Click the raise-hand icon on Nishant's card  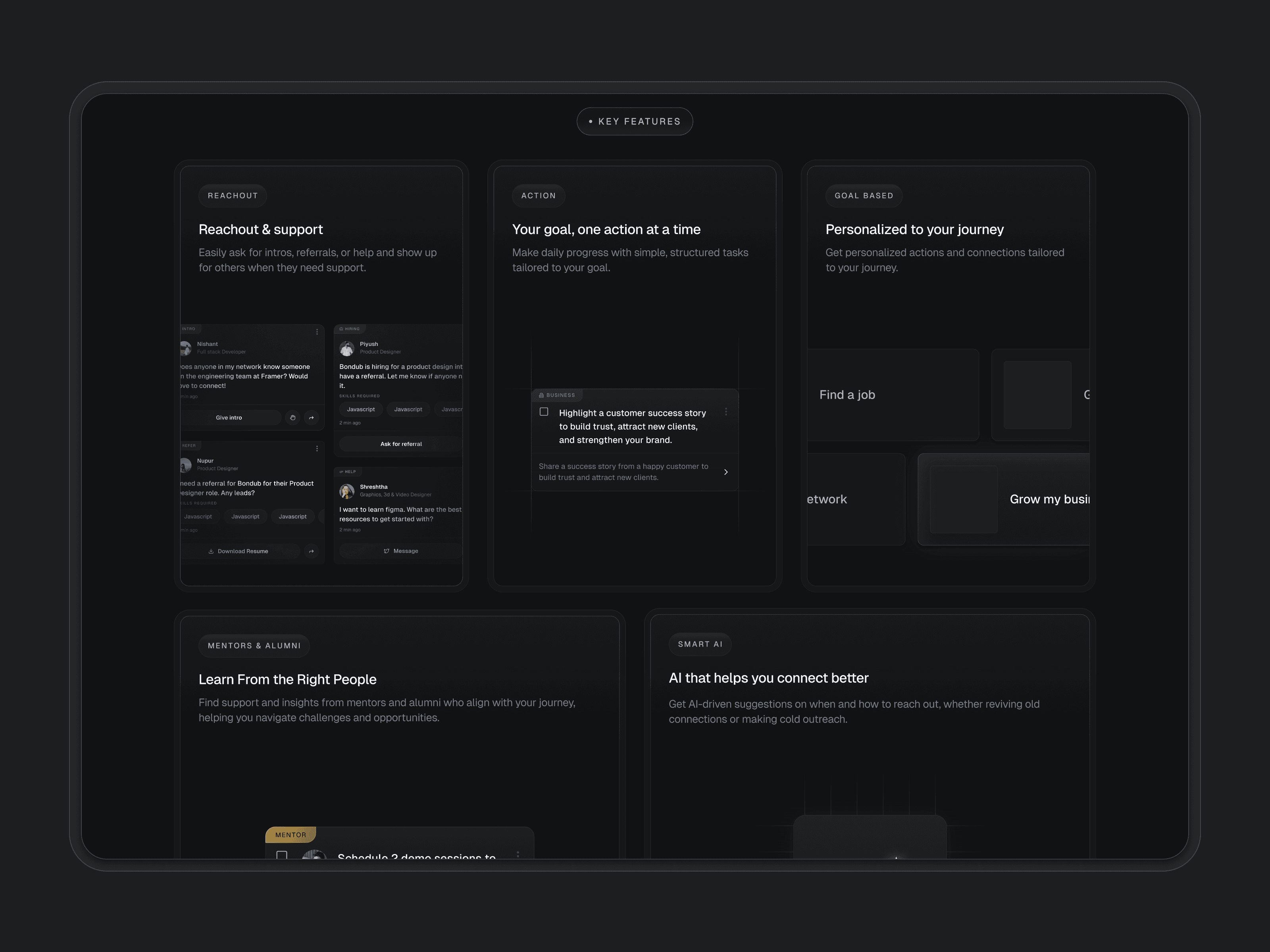coord(293,418)
